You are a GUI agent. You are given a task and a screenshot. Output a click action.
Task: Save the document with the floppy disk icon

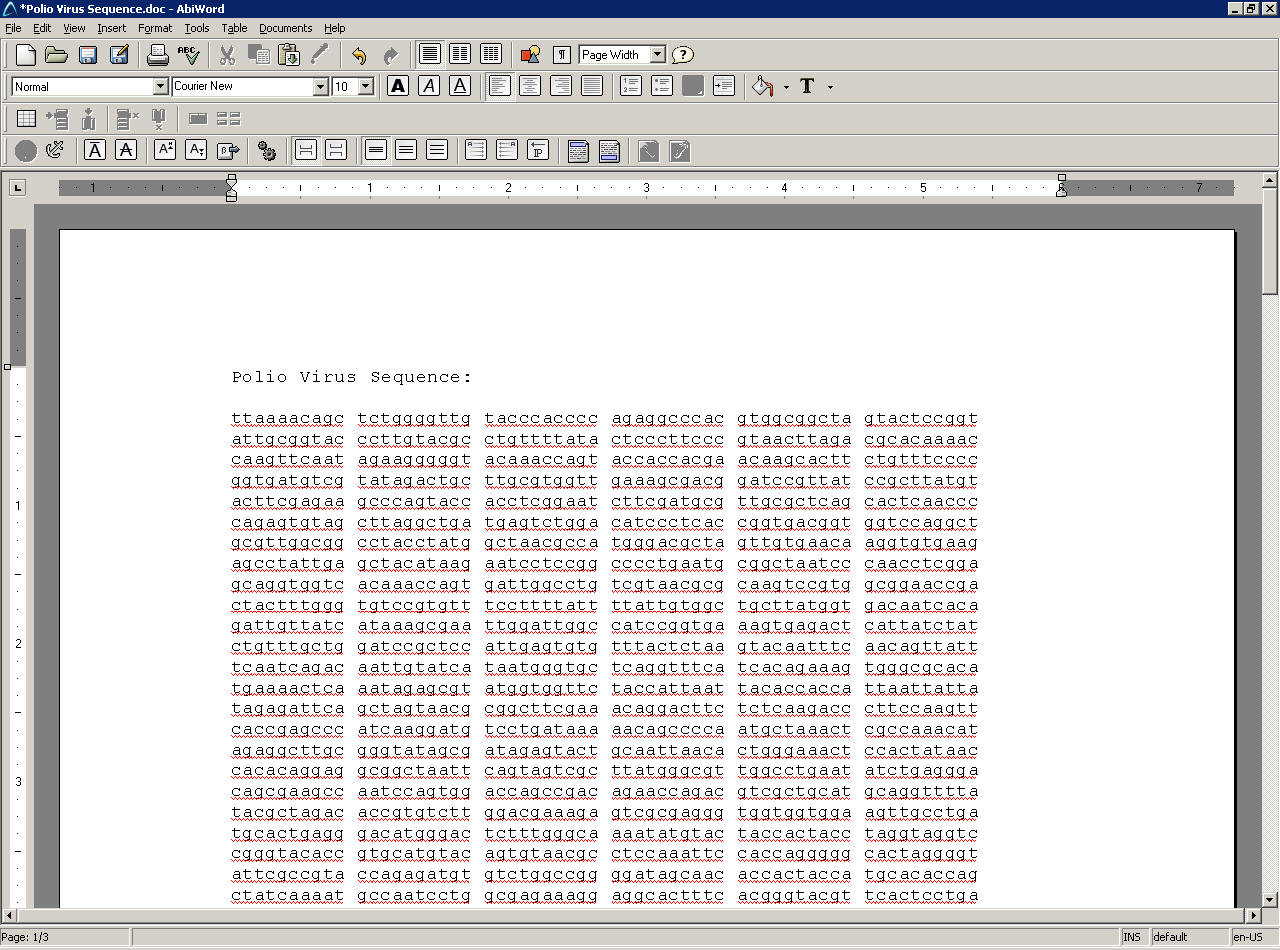coord(88,55)
